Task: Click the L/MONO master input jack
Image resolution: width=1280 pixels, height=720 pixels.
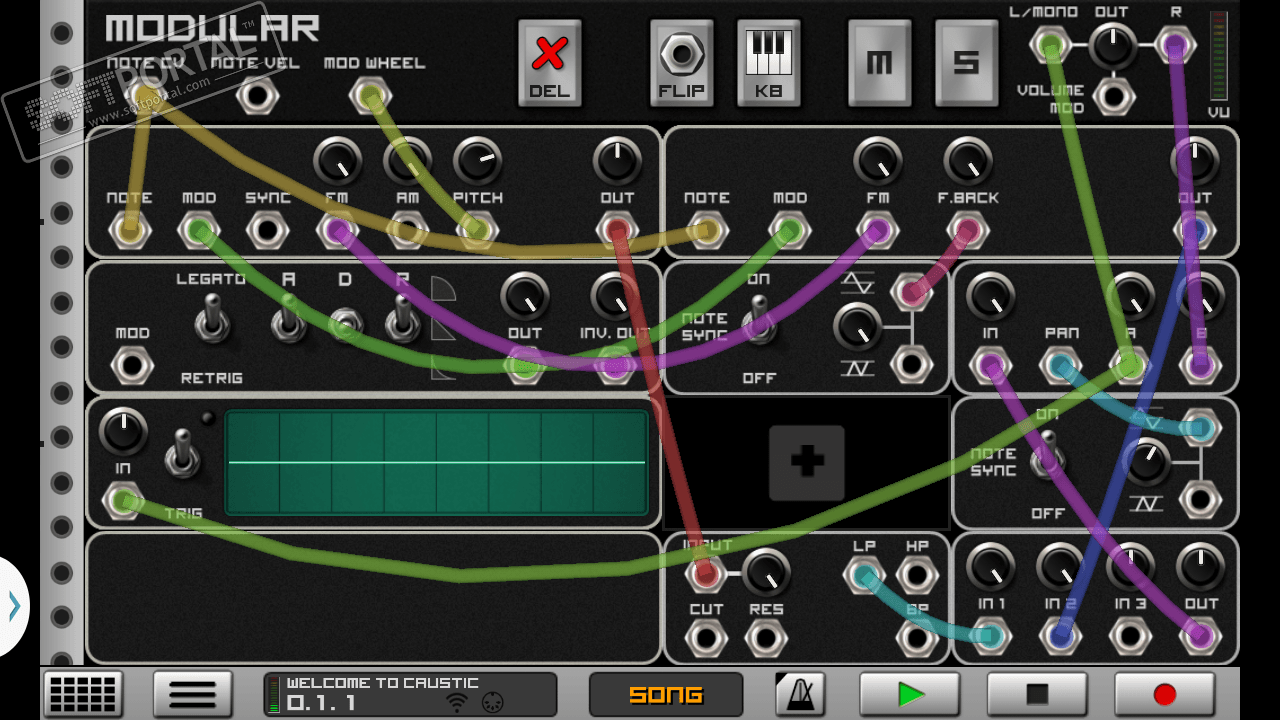Action: tap(1049, 44)
